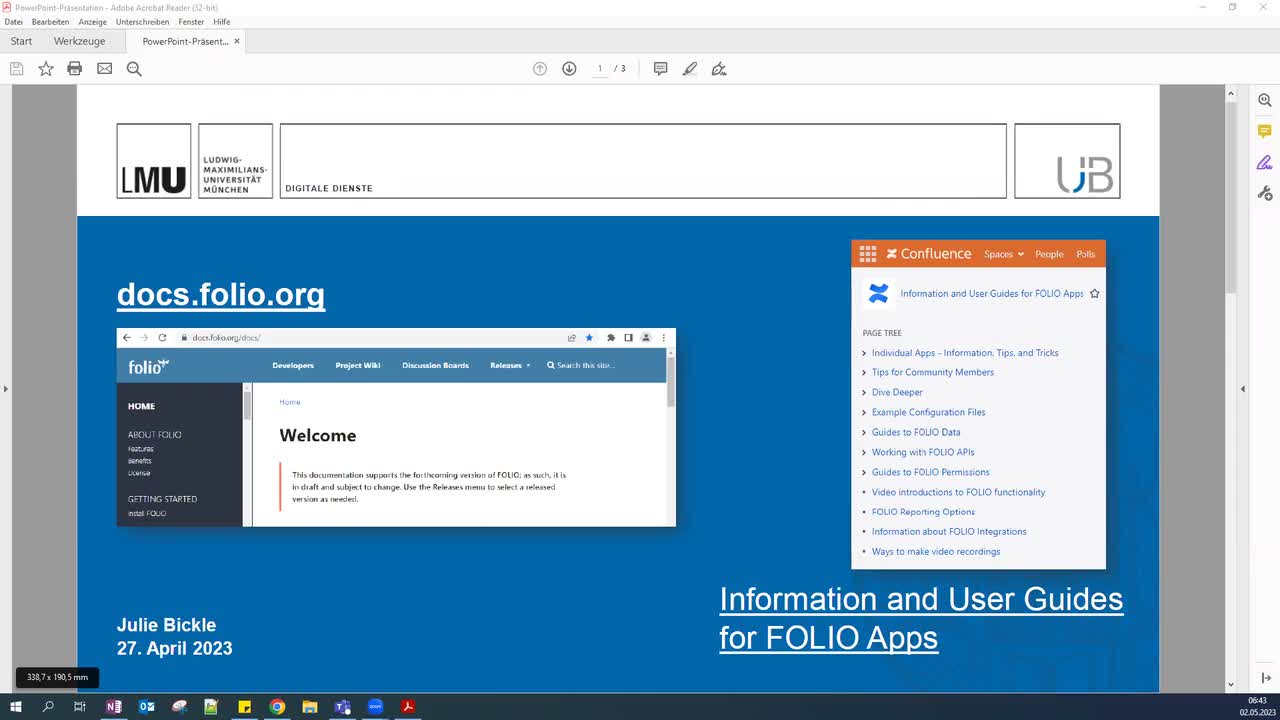This screenshot has height=720, width=1280.
Task: Expand Individual Apps – Information, Tips, and Tricks
Action: tap(864, 353)
